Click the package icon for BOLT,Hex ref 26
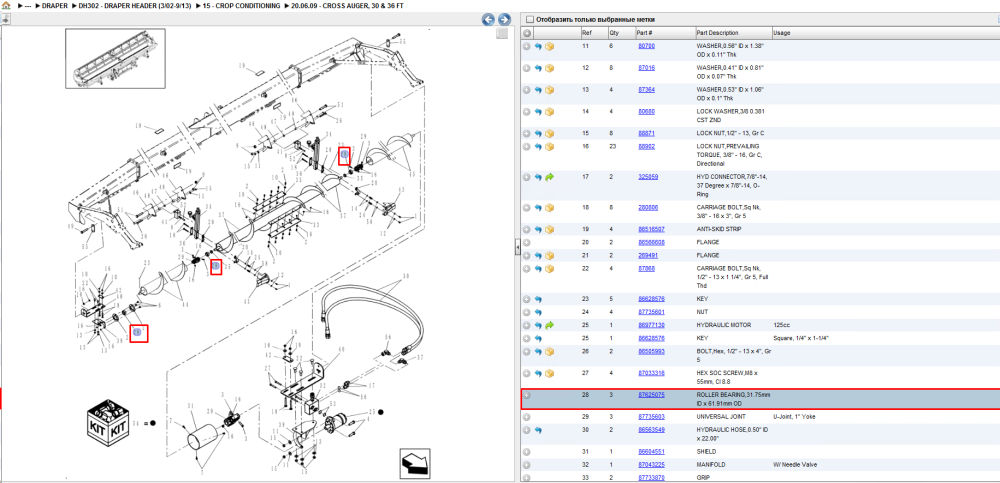Image resolution: width=1000 pixels, height=483 pixels. click(550, 352)
